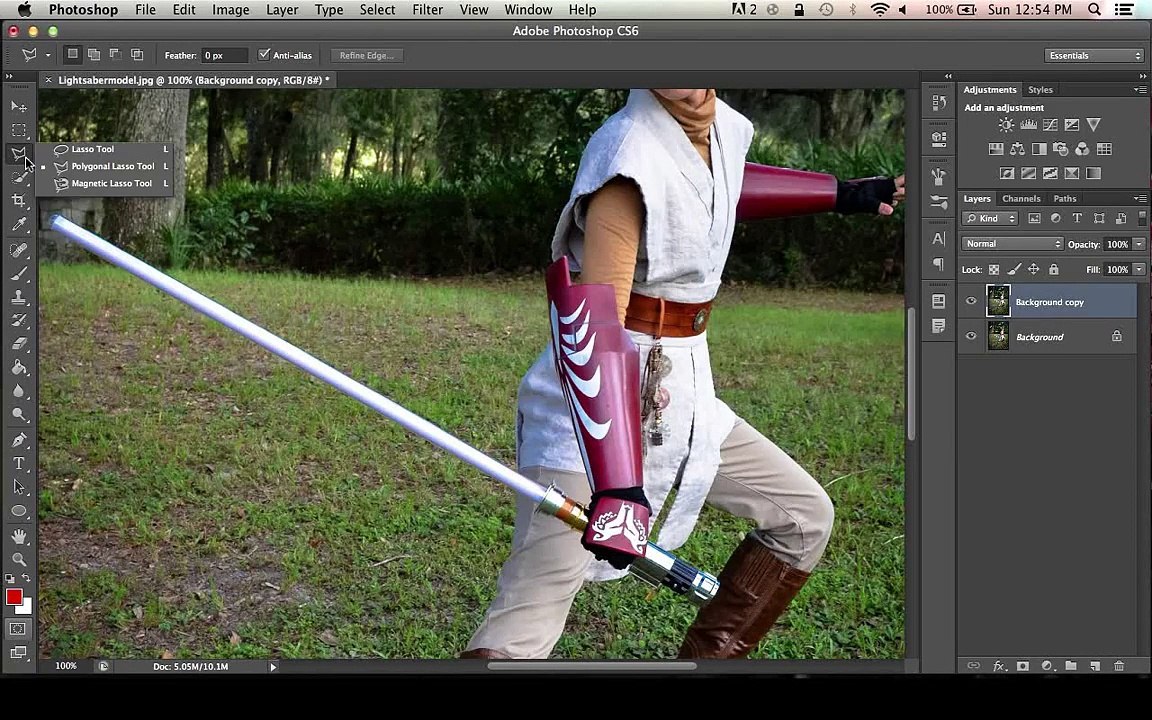Viewport: 1152px width, 720px height.
Task: Open the layer blend mode Normal dropdown
Action: (x=1012, y=244)
